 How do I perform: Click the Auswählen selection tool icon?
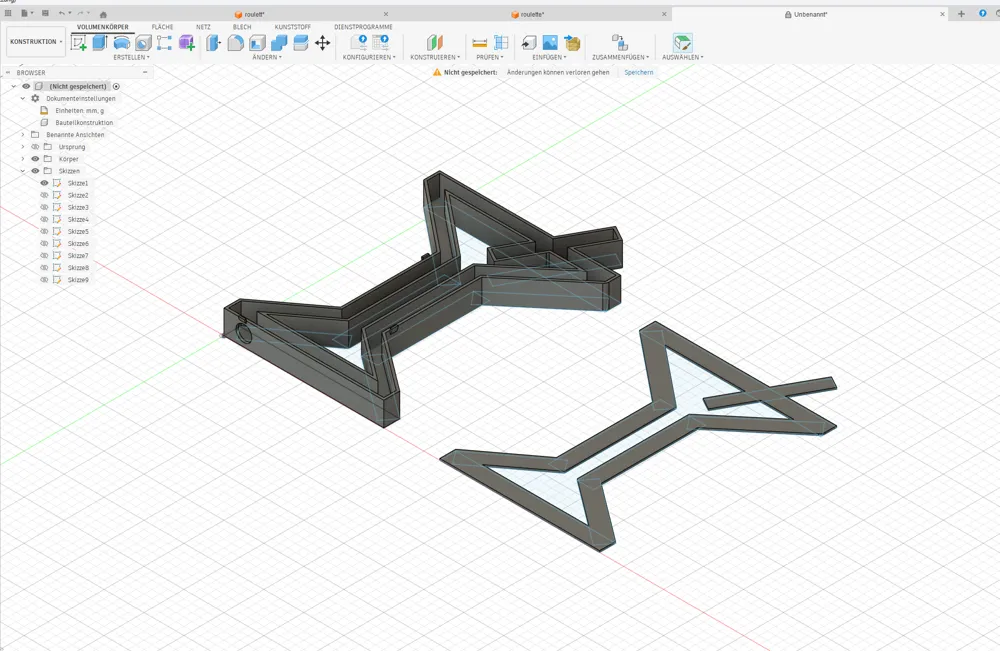pos(682,43)
